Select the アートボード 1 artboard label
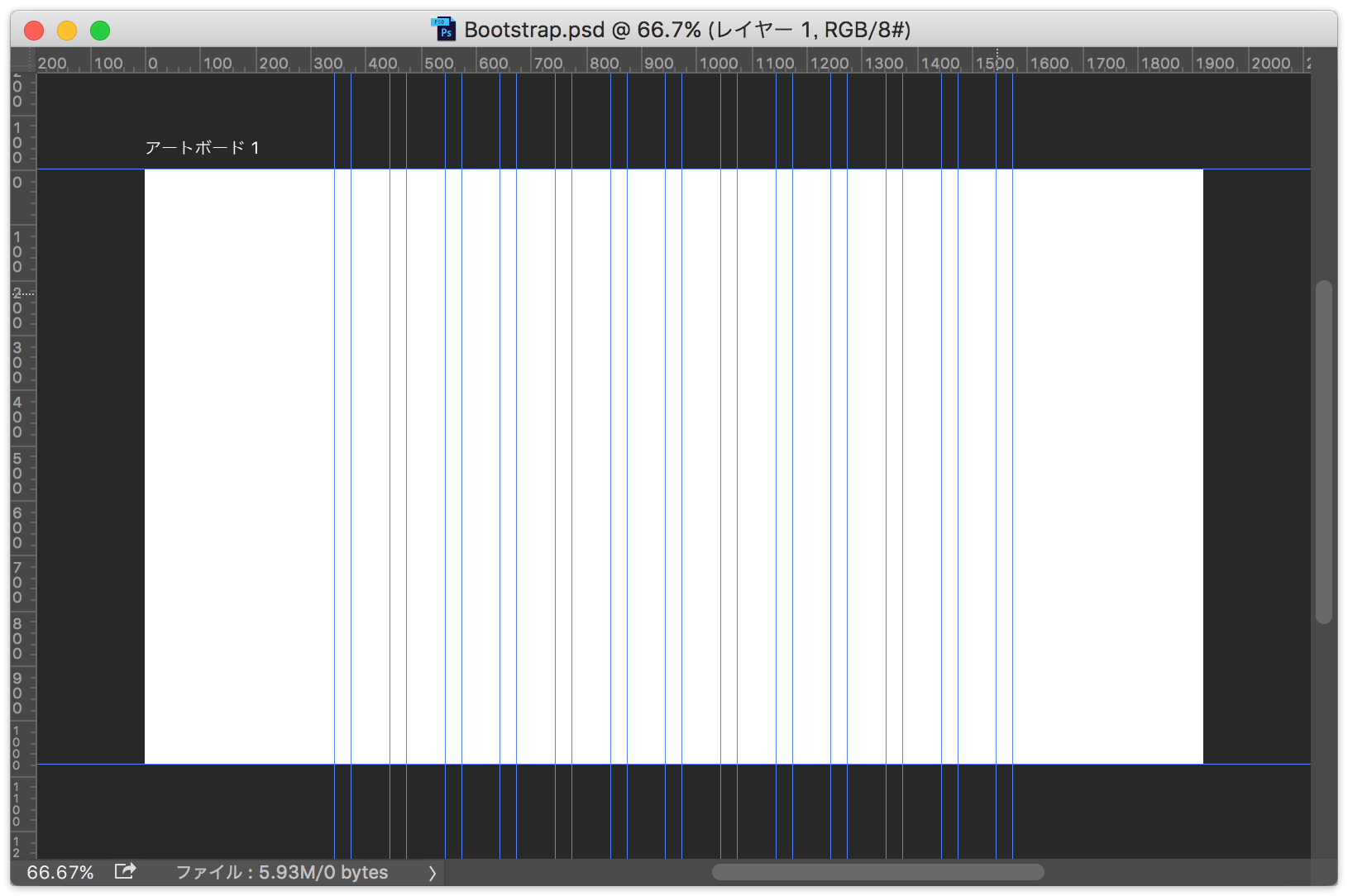1348x896 pixels. coord(202,148)
